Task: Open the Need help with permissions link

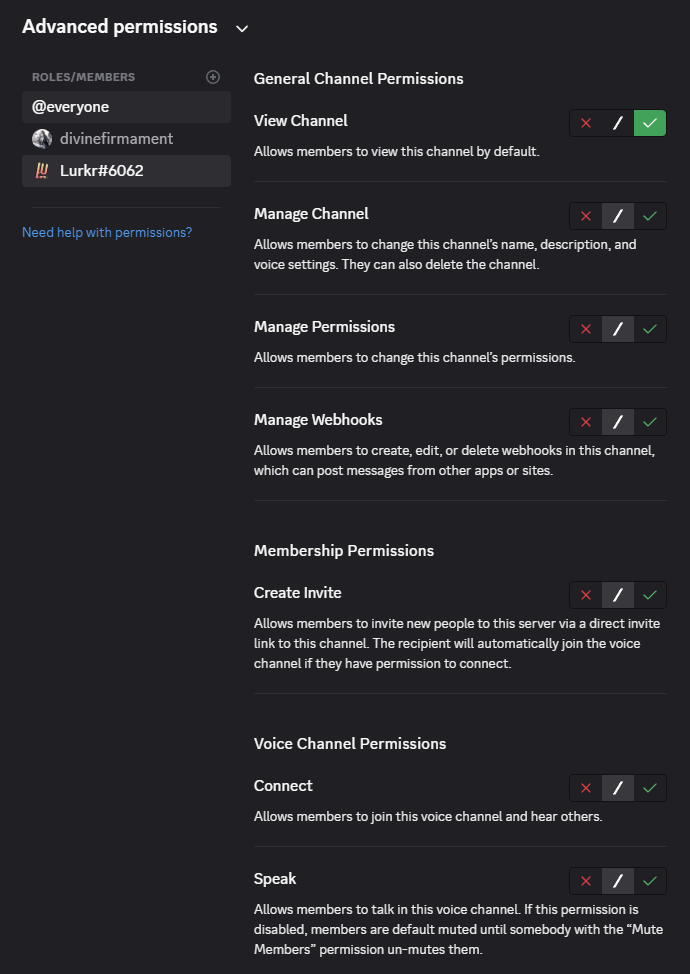Action: (x=107, y=233)
